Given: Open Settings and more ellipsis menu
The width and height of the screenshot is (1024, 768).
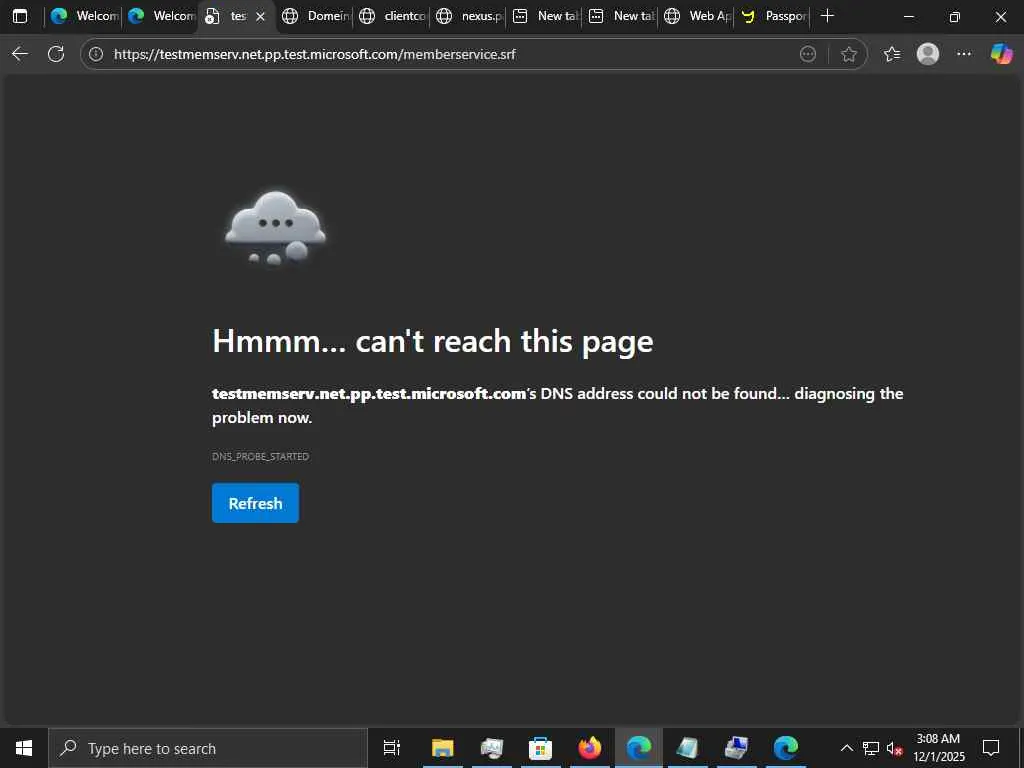Looking at the screenshot, I should tap(964, 54).
